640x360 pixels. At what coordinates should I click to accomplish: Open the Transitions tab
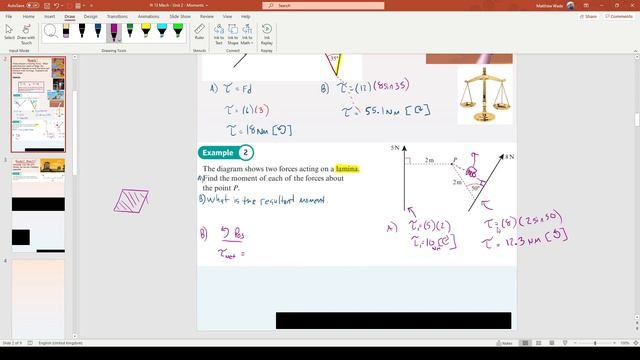tap(117, 16)
